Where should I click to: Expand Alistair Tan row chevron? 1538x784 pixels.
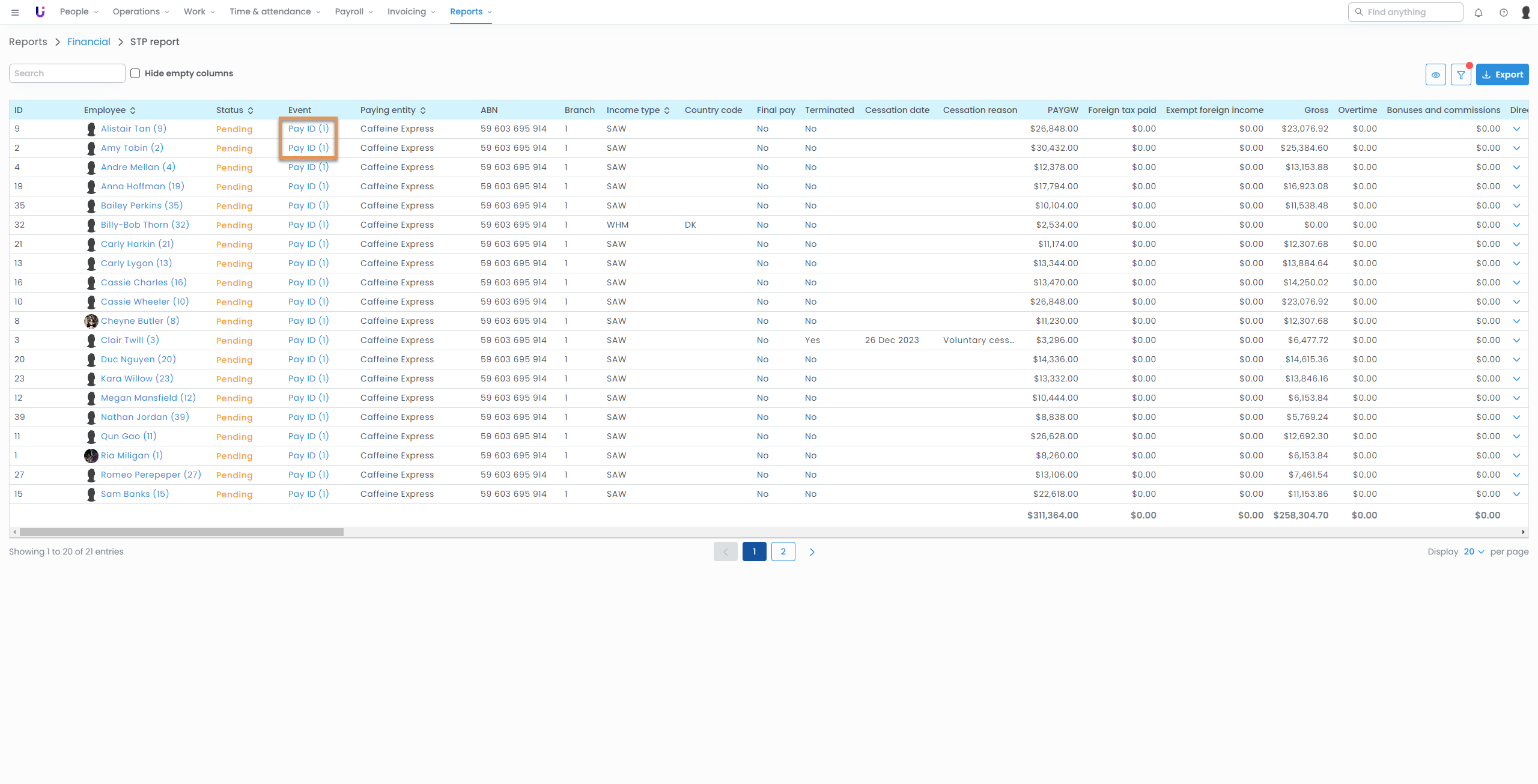point(1516,129)
